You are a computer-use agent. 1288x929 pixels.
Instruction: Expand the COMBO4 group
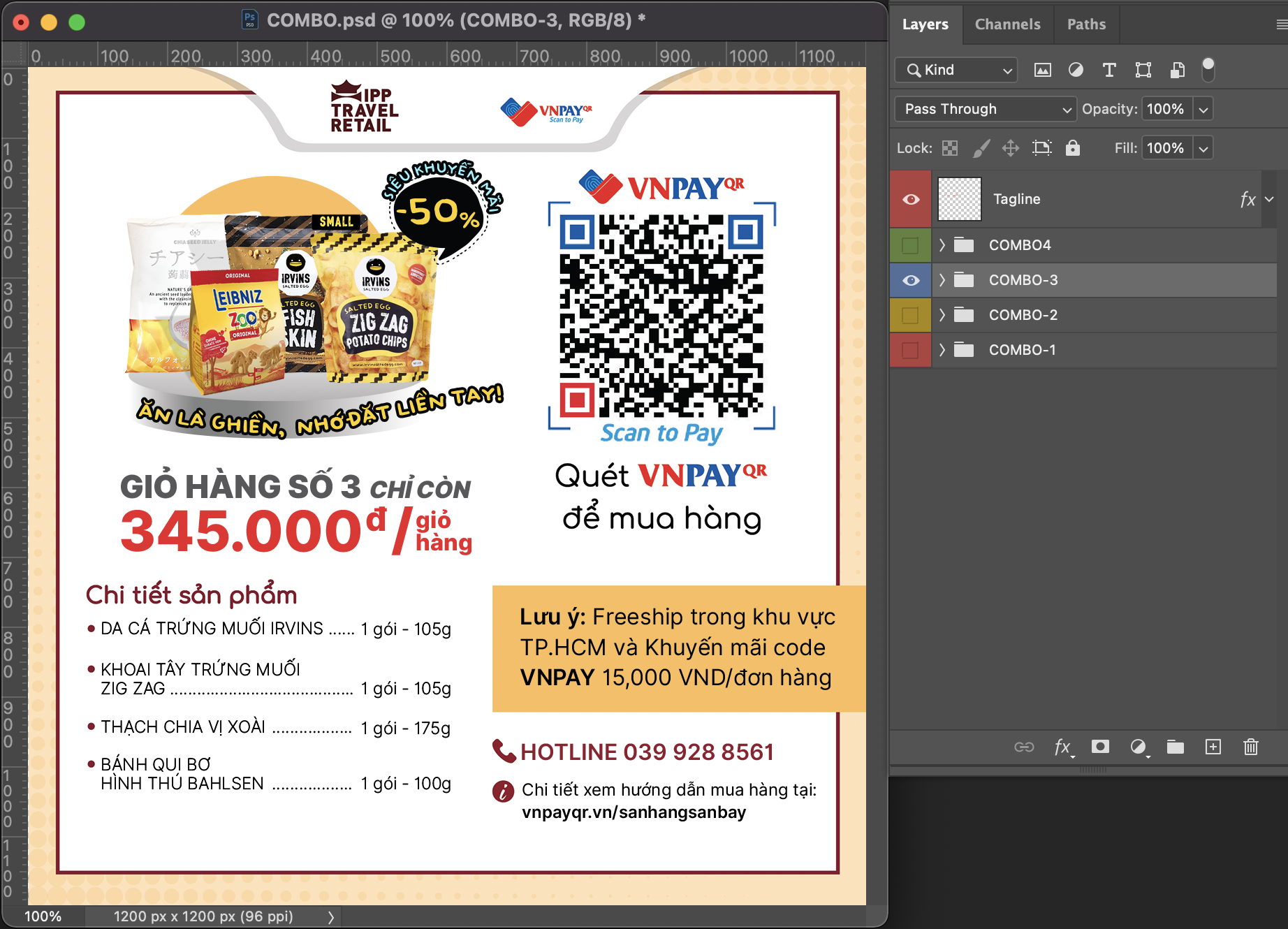[942, 245]
